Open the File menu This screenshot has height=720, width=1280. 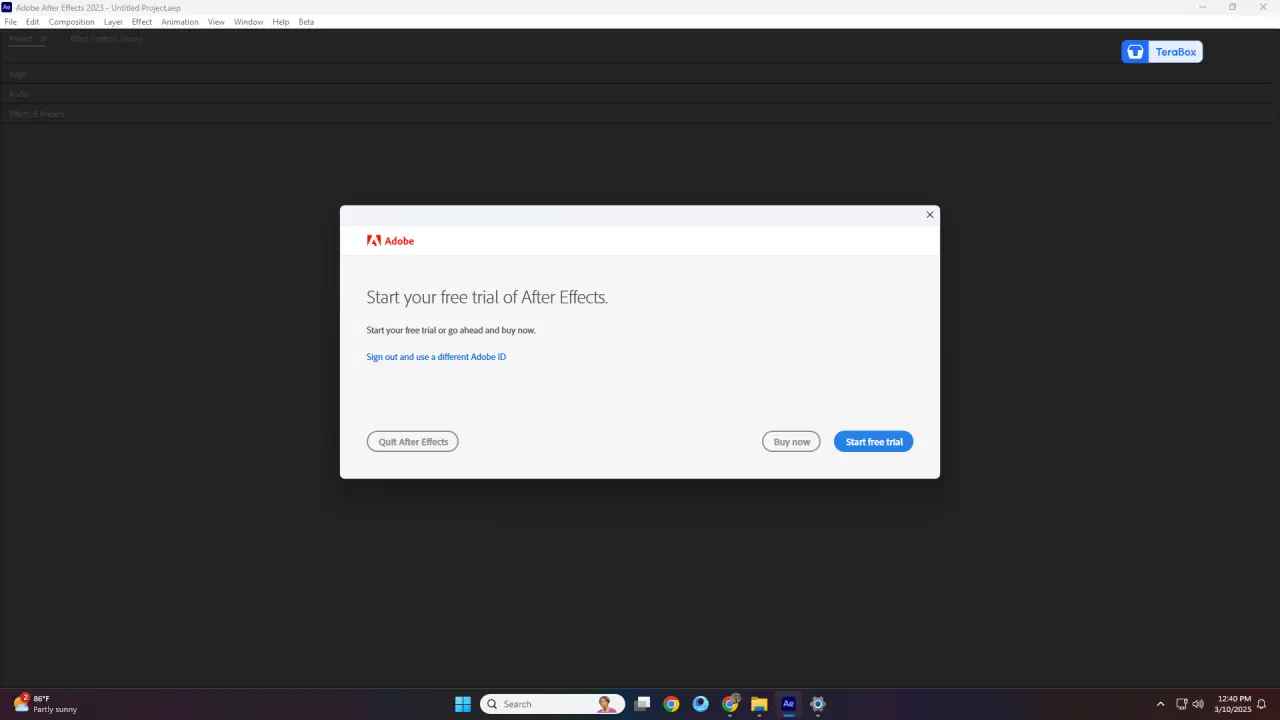pyautogui.click(x=11, y=22)
